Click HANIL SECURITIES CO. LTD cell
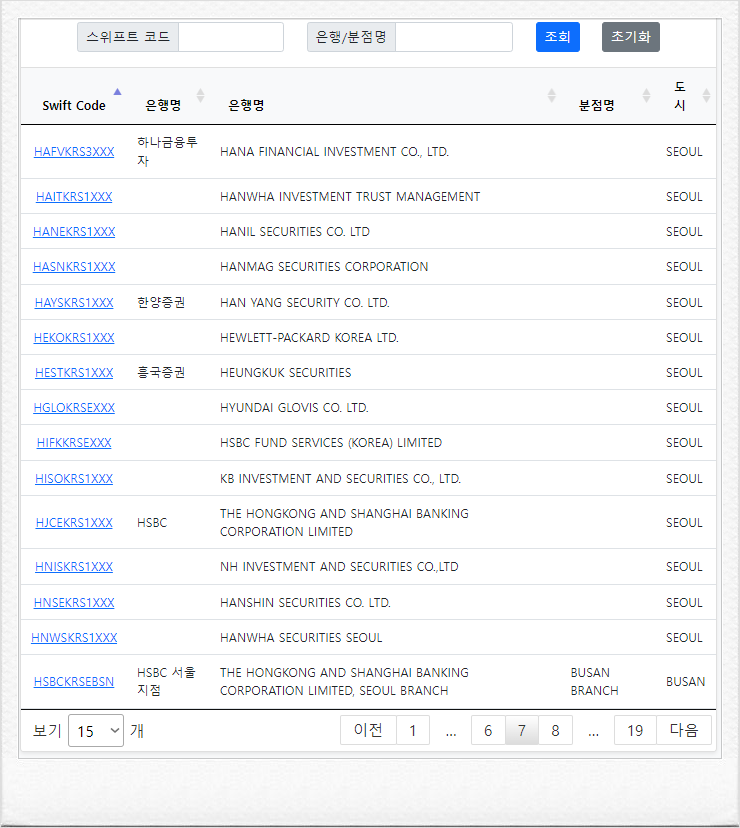This screenshot has width=740, height=828. [295, 232]
